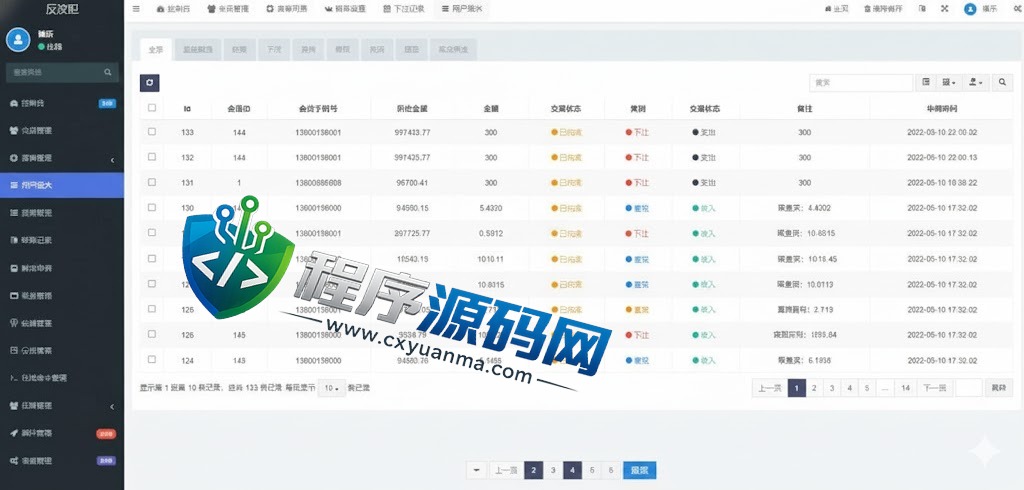Click the red badge on the rocket sidebar item
1024x490 pixels.
[106, 433]
